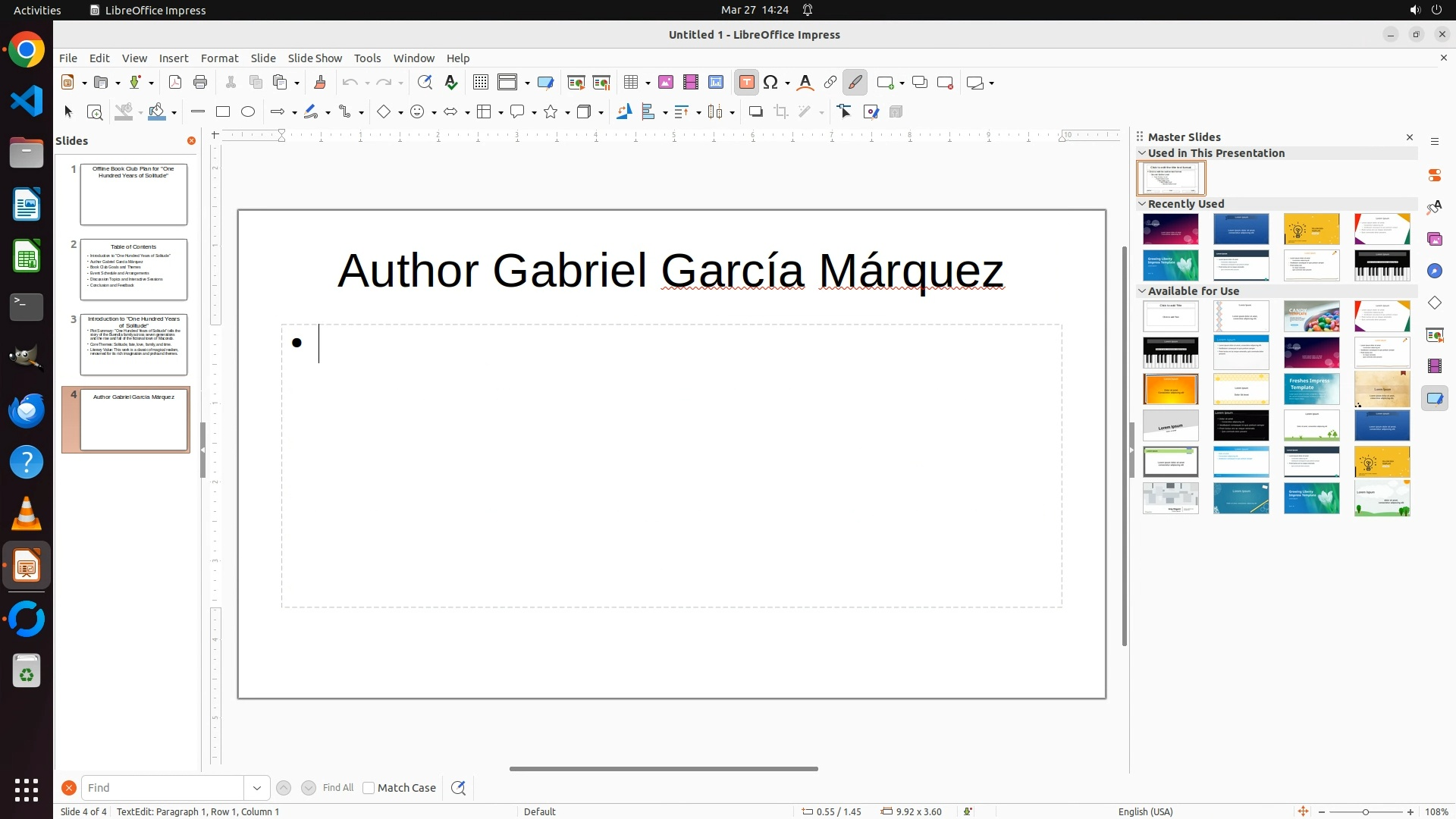Collapse Available for Use section
The width and height of the screenshot is (1456, 819).
pos(1142,291)
